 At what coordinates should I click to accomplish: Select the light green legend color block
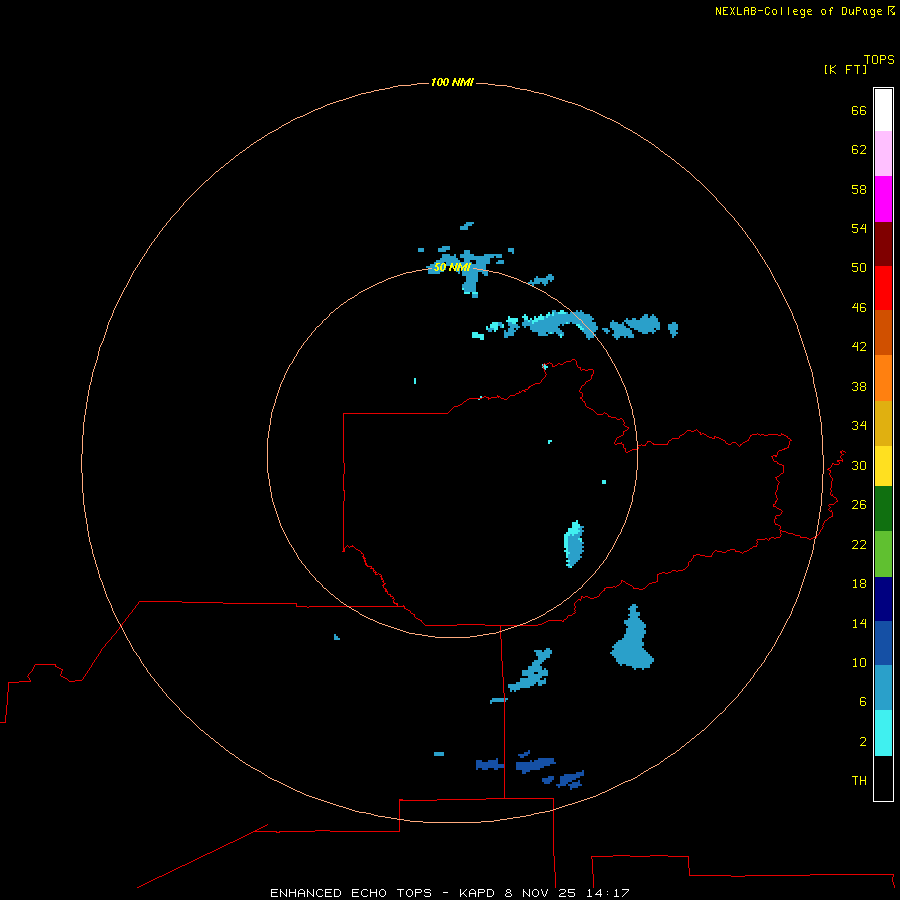point(883,554)
